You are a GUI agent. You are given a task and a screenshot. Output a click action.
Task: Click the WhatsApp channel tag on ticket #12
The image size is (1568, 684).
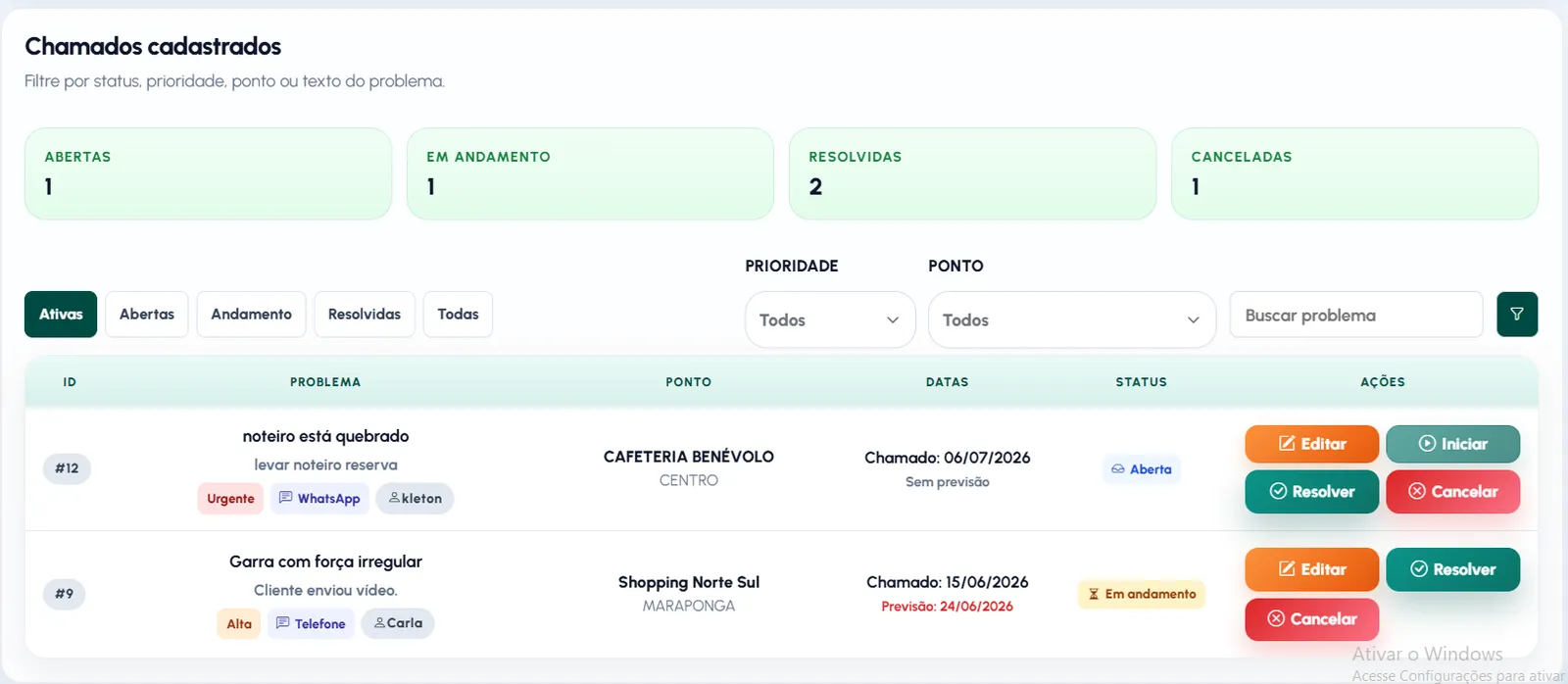tap(319, 498)
